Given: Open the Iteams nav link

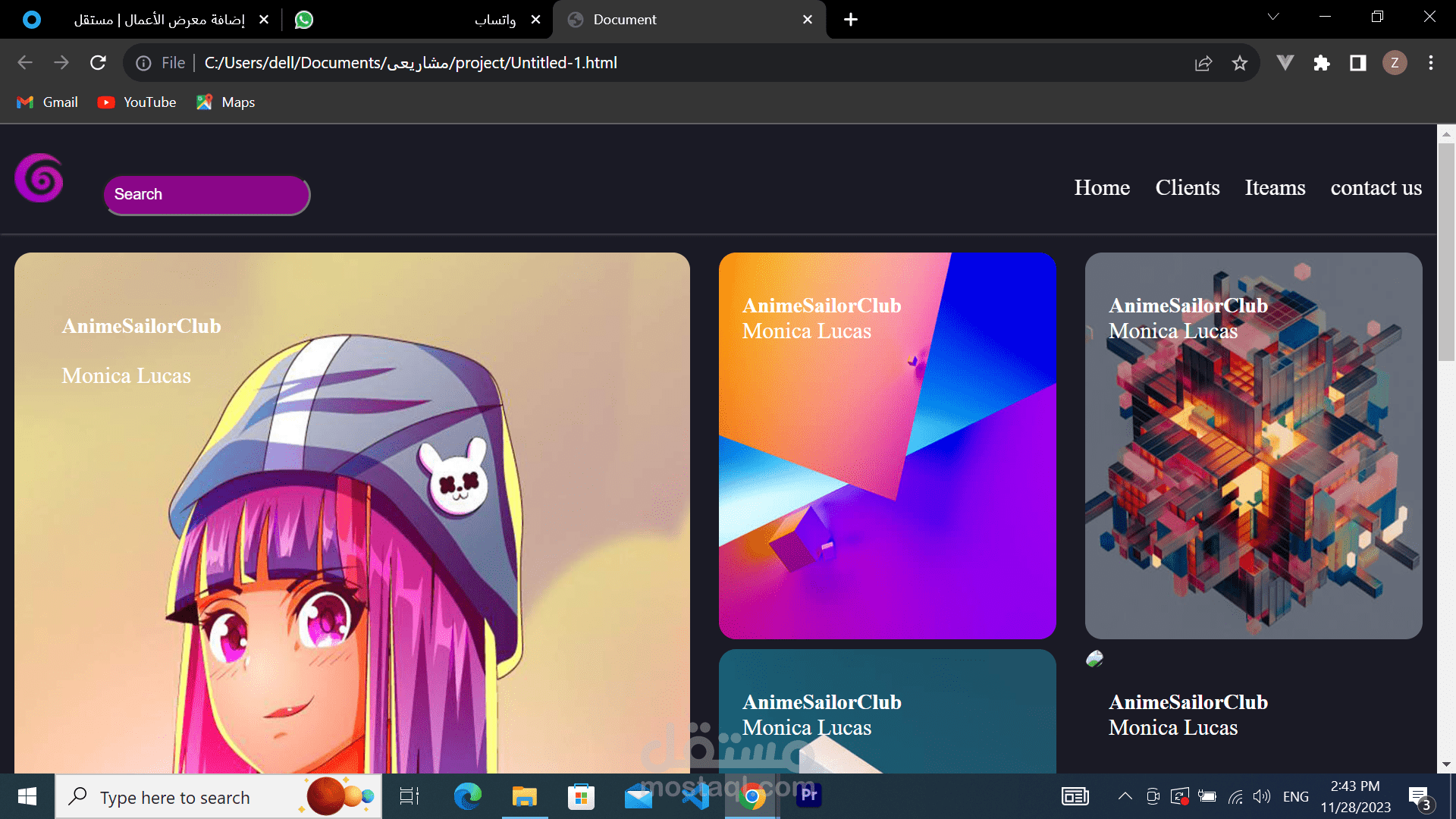Looking at the screenshot, I should 1275,188.
